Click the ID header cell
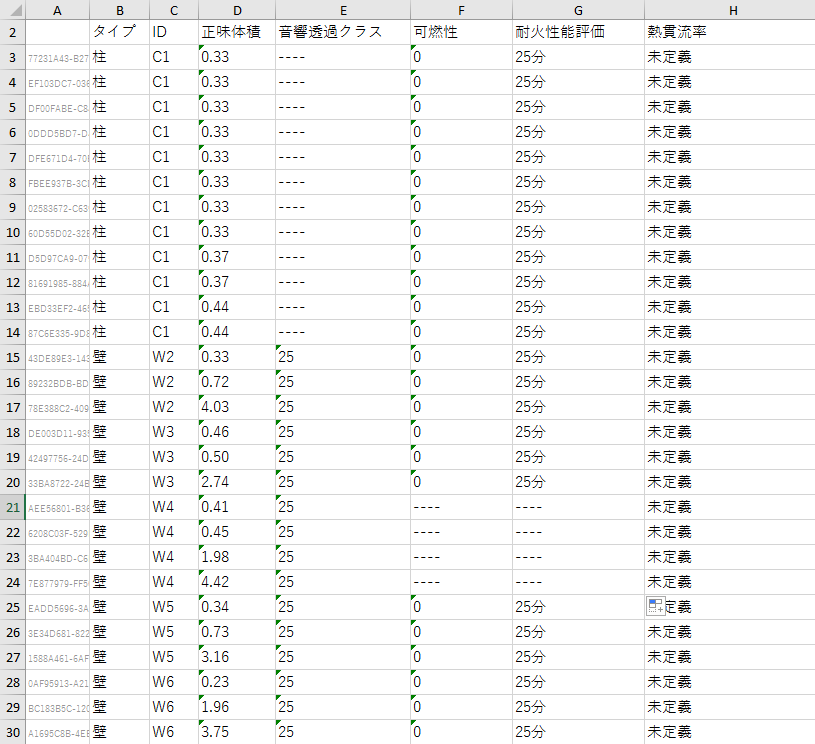The height and width of the screenshot is (744, 815). (173, 31)
